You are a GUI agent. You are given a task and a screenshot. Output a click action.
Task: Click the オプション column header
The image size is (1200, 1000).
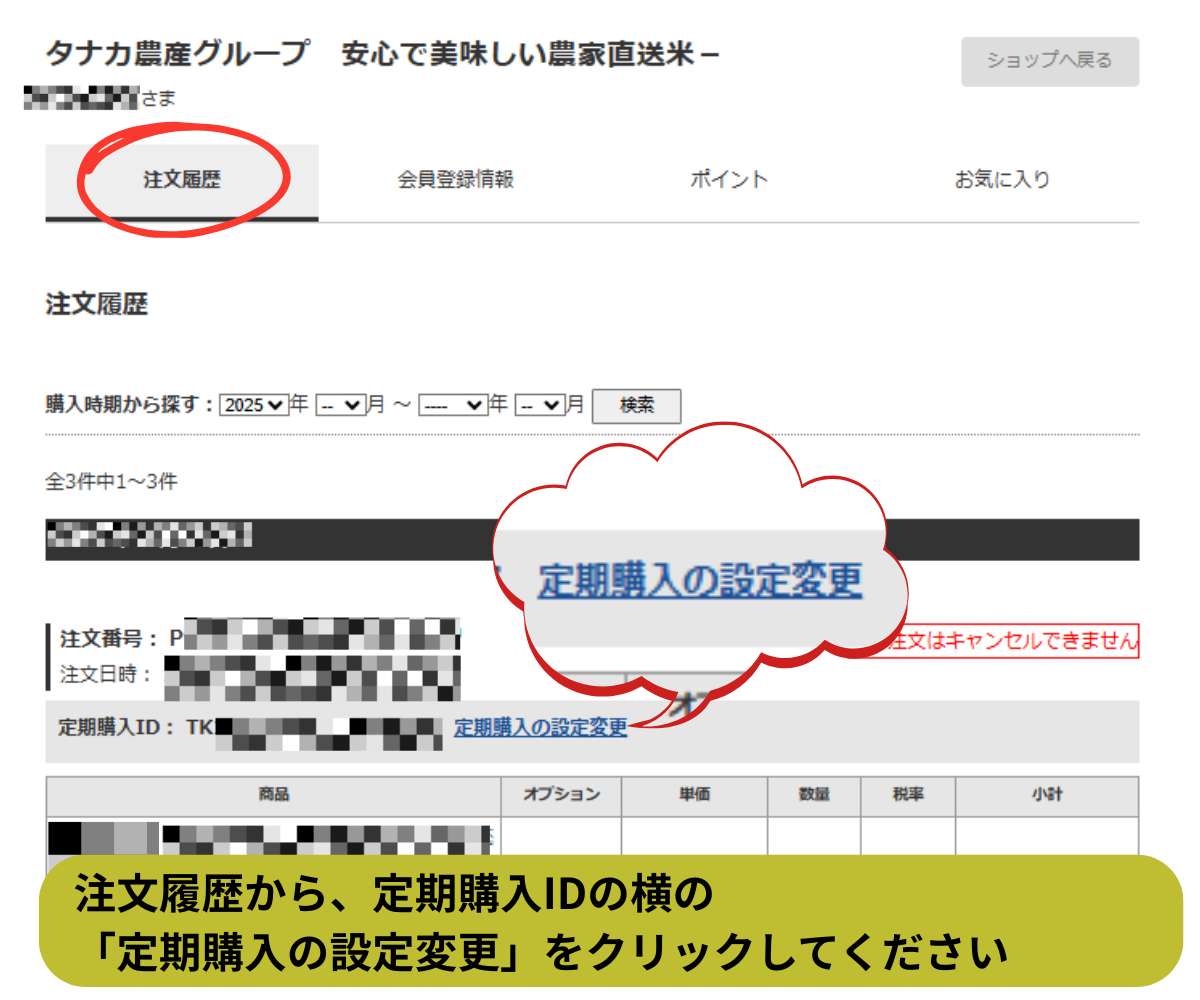(561, 795)
